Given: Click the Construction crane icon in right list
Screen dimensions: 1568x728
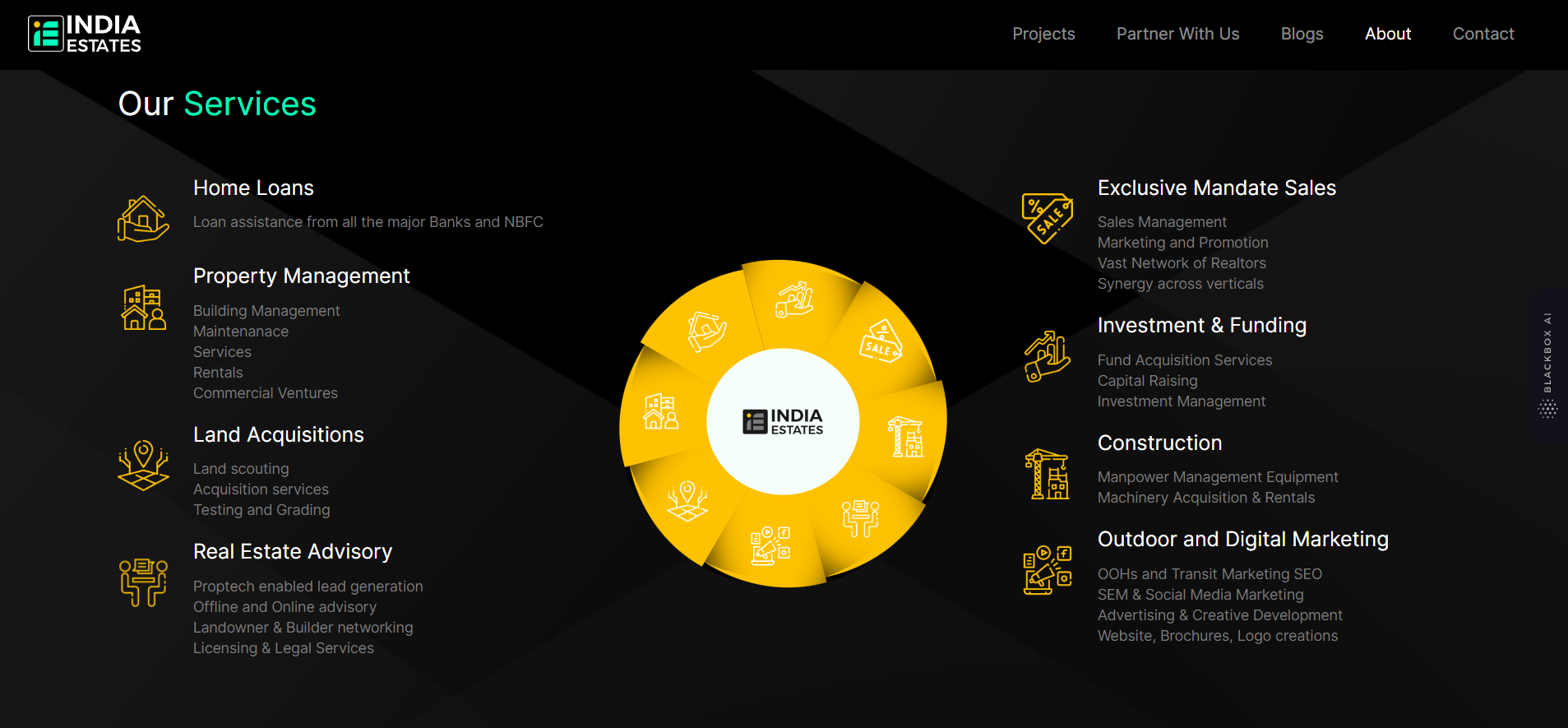Looking at the screenshot, I should 1047,474.
